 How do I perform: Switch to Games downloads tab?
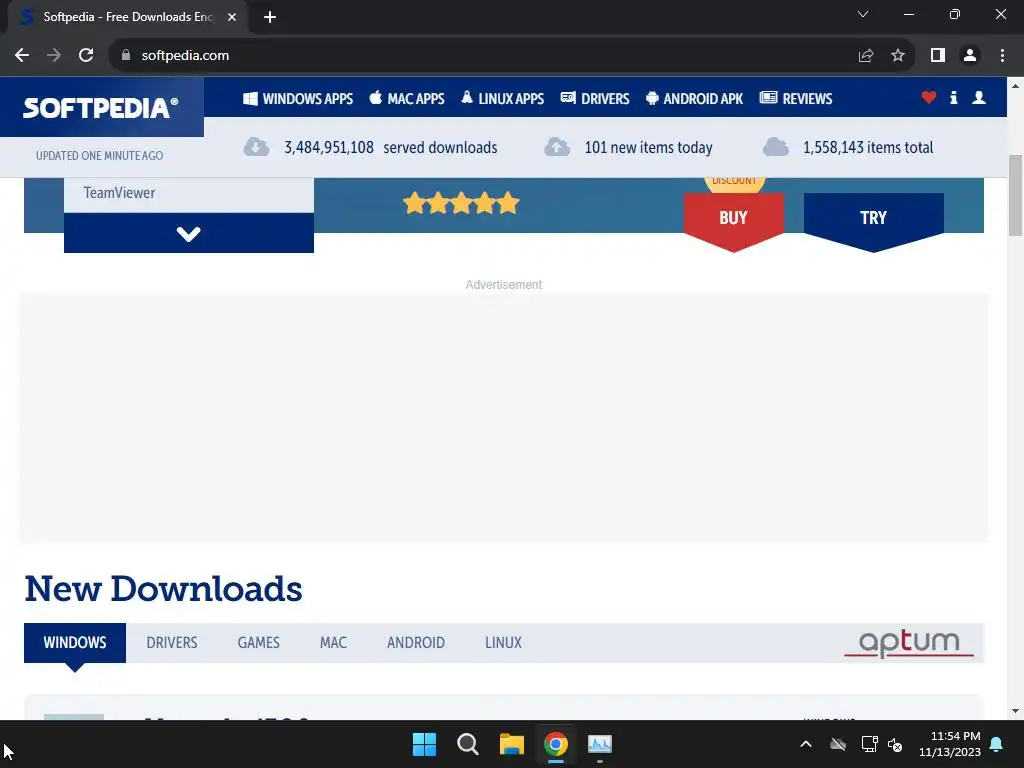coord(259,643)
